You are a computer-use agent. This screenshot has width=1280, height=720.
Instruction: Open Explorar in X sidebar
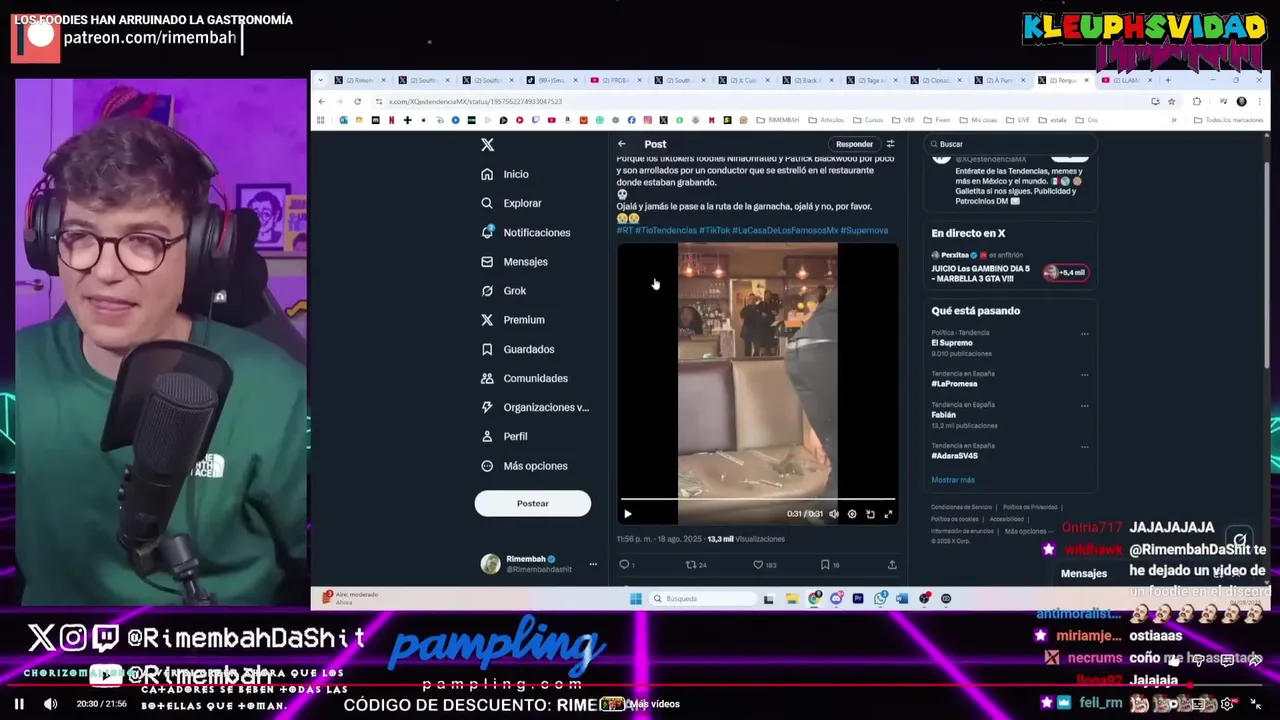coord(511,203)
